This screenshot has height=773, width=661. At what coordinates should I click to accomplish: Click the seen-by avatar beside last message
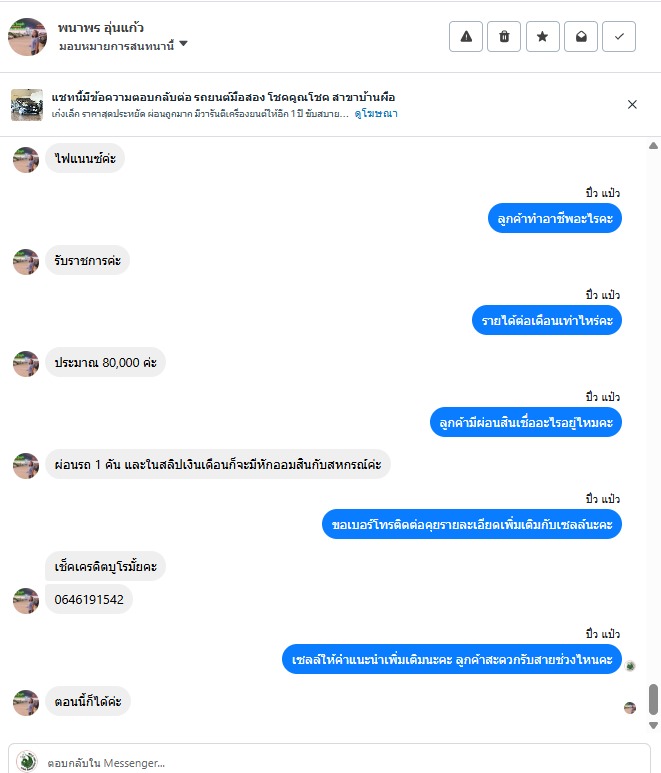tap(629, 708)
